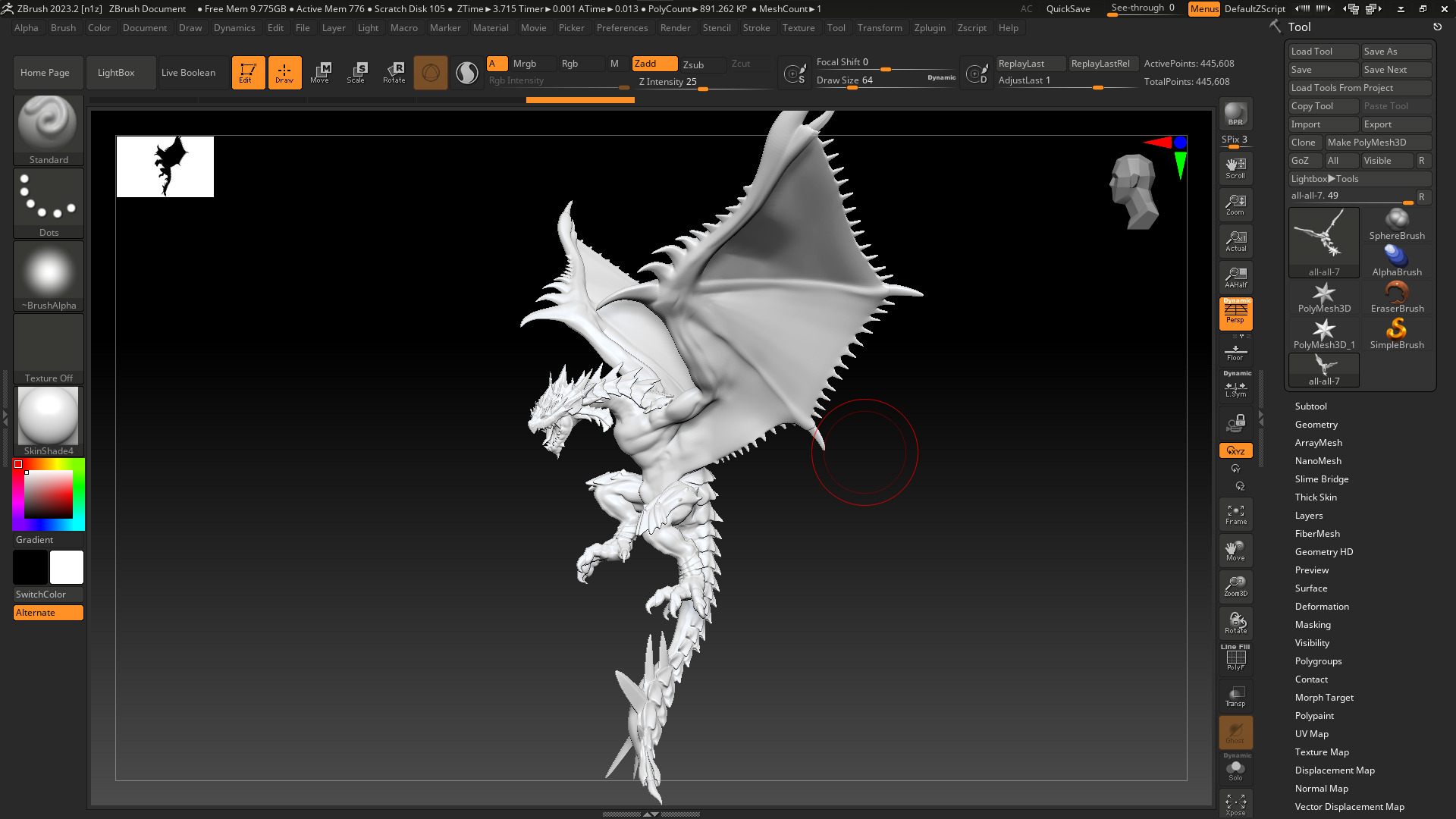The height and width of the screenshot is (819, 1456).
Task: Expand the Geometry section
Action: point(1316,425)
